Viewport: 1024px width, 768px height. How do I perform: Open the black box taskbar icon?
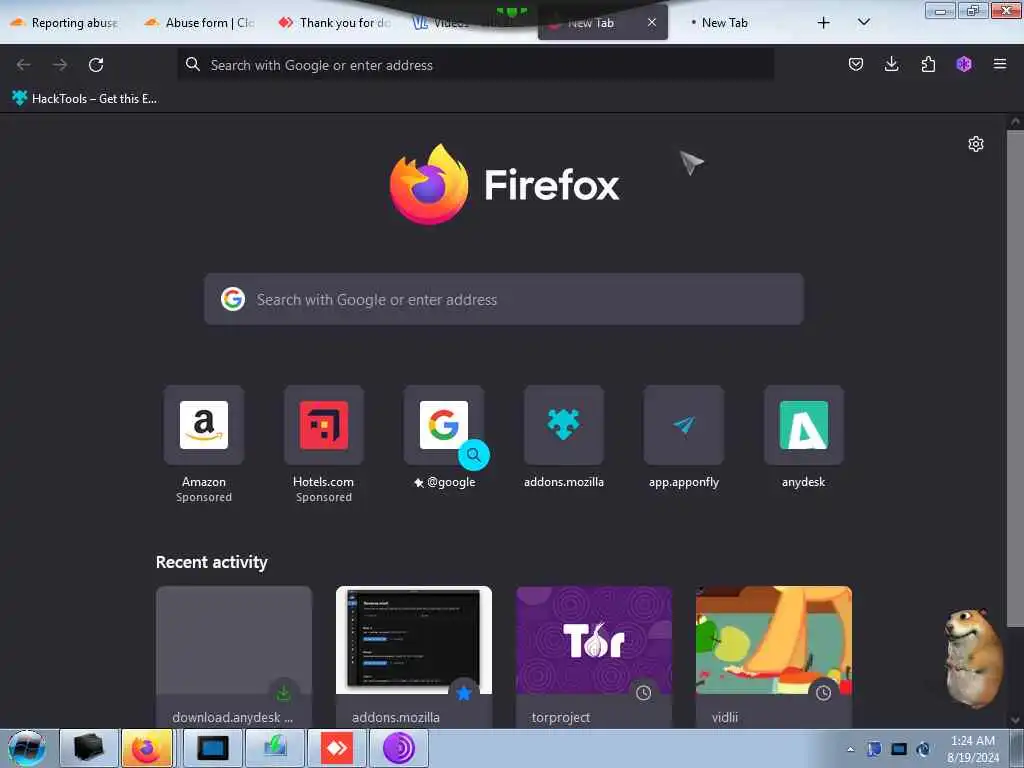89,748
